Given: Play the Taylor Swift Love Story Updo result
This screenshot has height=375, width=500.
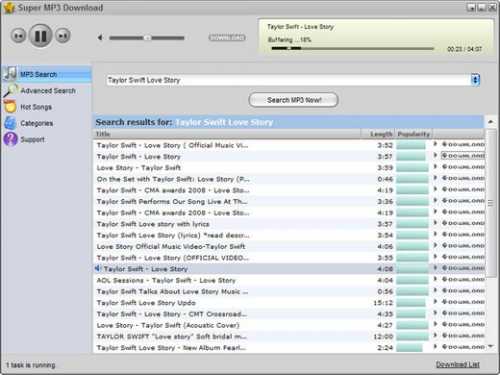Looking at the screenshot, I should (435, 302).
